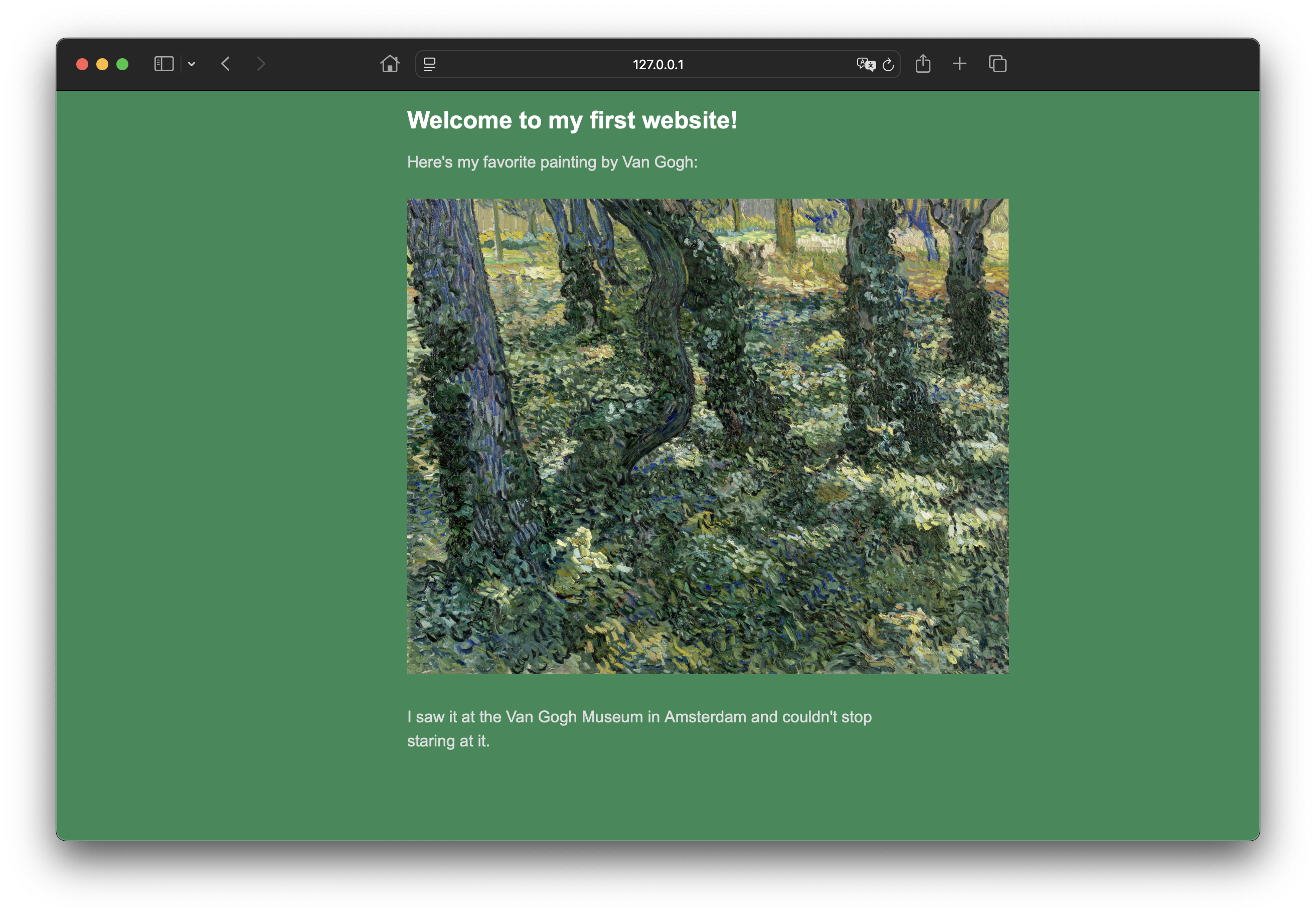Open the Share menu
The width and height of the screenshot is (1316, 915).
tap(923, 64)
